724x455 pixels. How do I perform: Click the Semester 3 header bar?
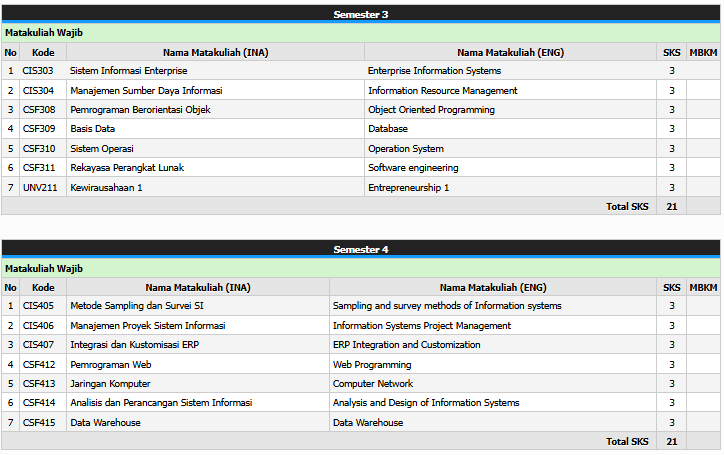click(361, 14)
